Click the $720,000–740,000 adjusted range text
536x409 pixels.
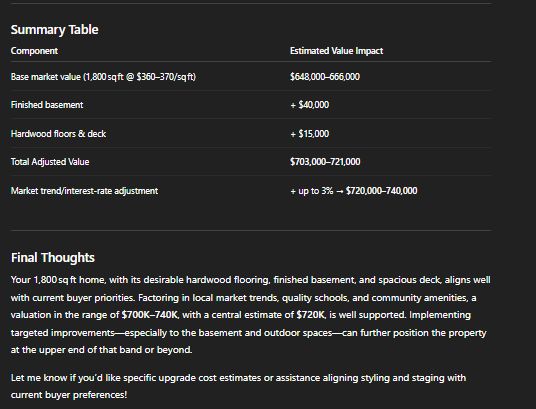coord(381,190)
